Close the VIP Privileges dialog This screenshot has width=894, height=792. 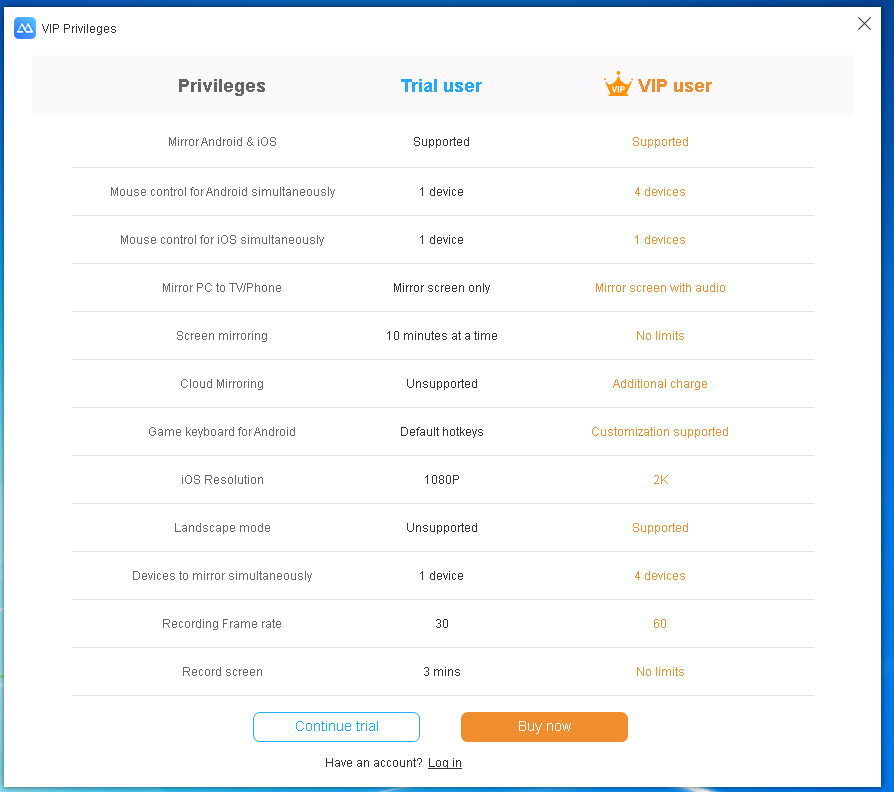(x=864, y=23)
